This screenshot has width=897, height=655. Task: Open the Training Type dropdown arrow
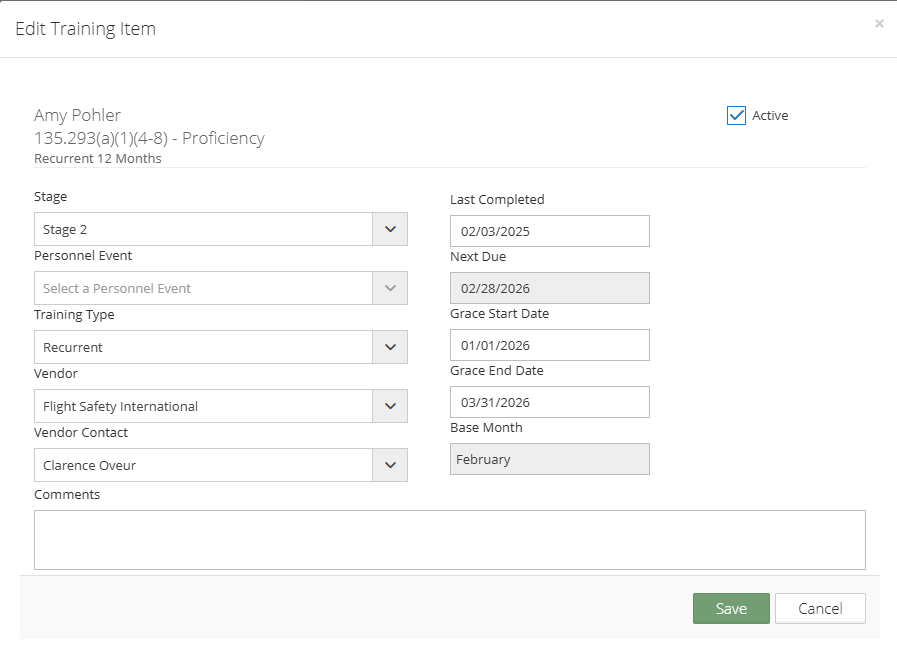390,347
